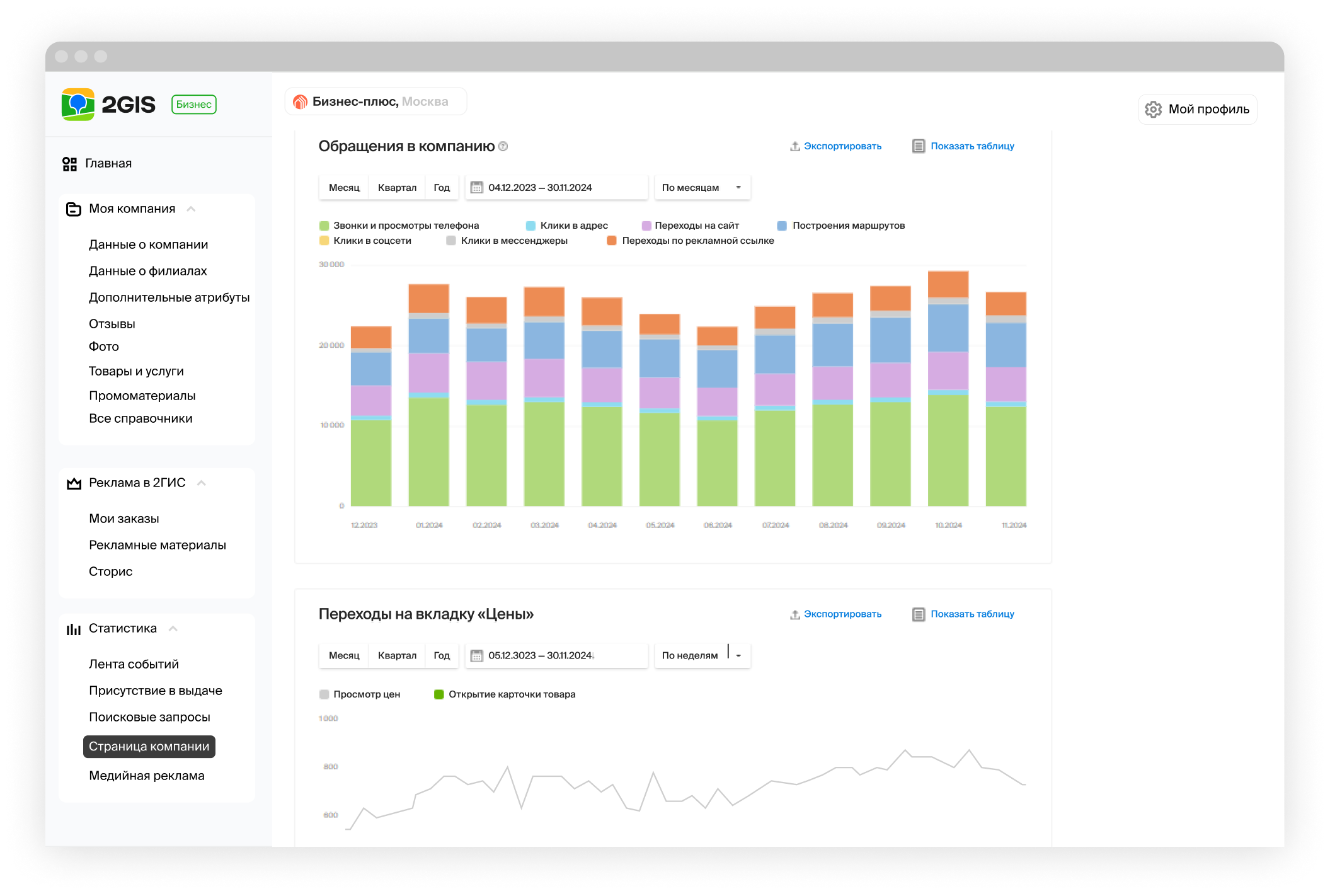Select Месяц period in Обращения panel

point(344,188)
